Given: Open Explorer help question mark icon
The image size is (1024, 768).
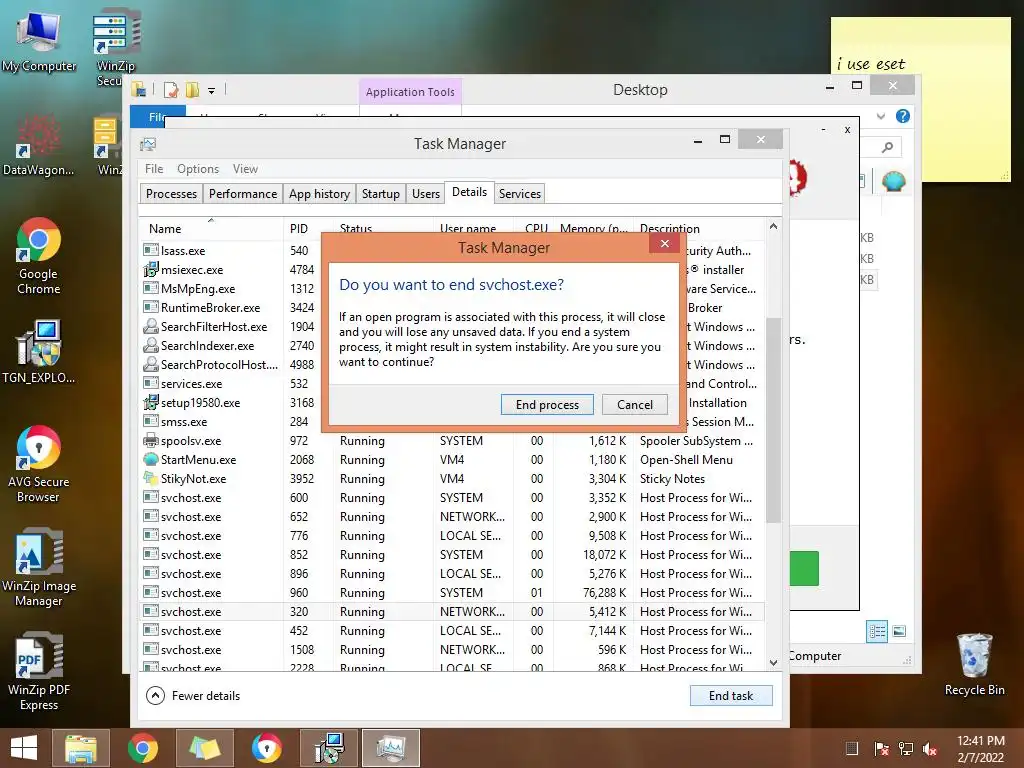Looking at the screenshot, I should pos(903,116).
